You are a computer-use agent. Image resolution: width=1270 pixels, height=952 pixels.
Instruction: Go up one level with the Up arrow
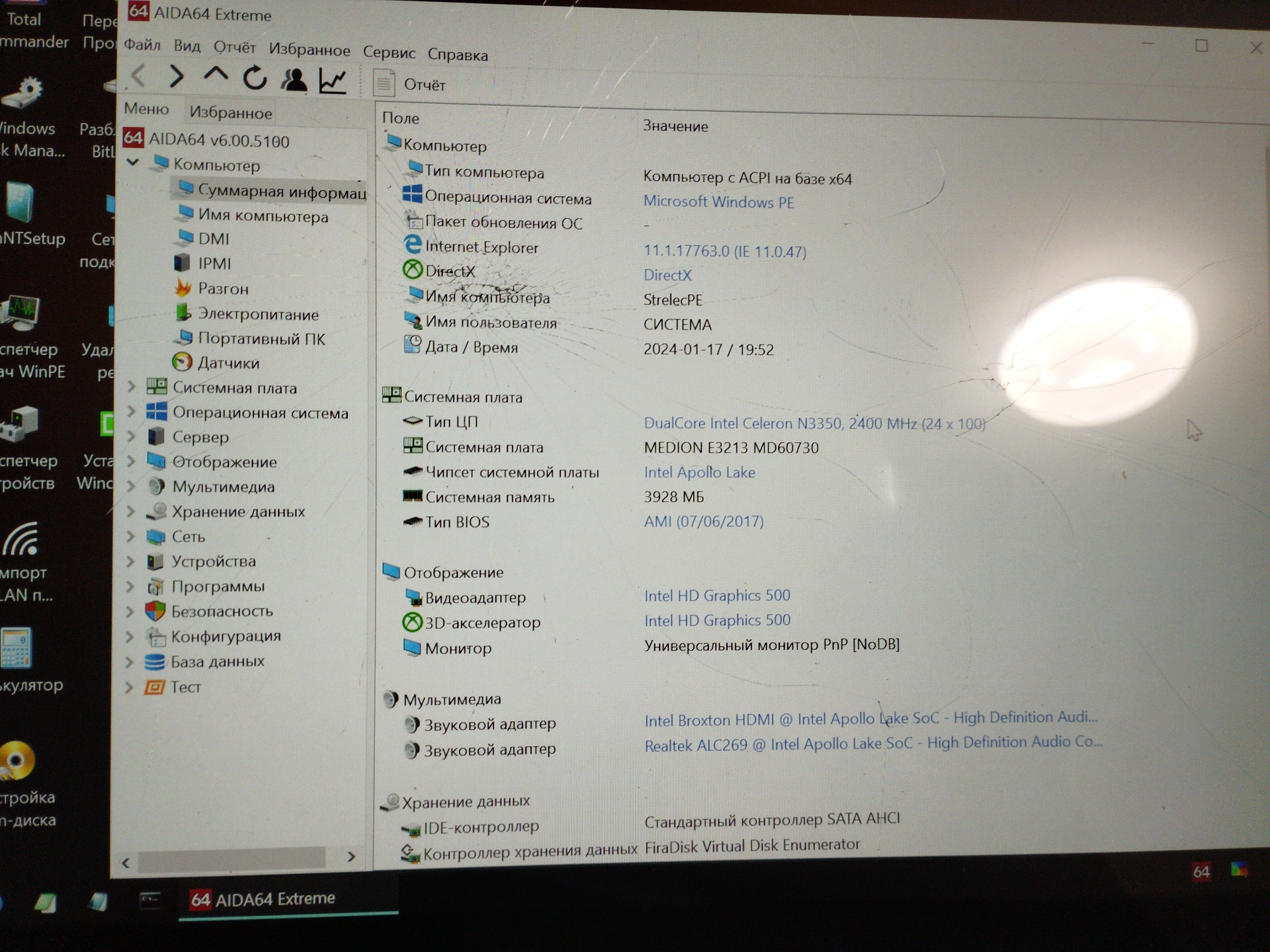click(216, 75)
